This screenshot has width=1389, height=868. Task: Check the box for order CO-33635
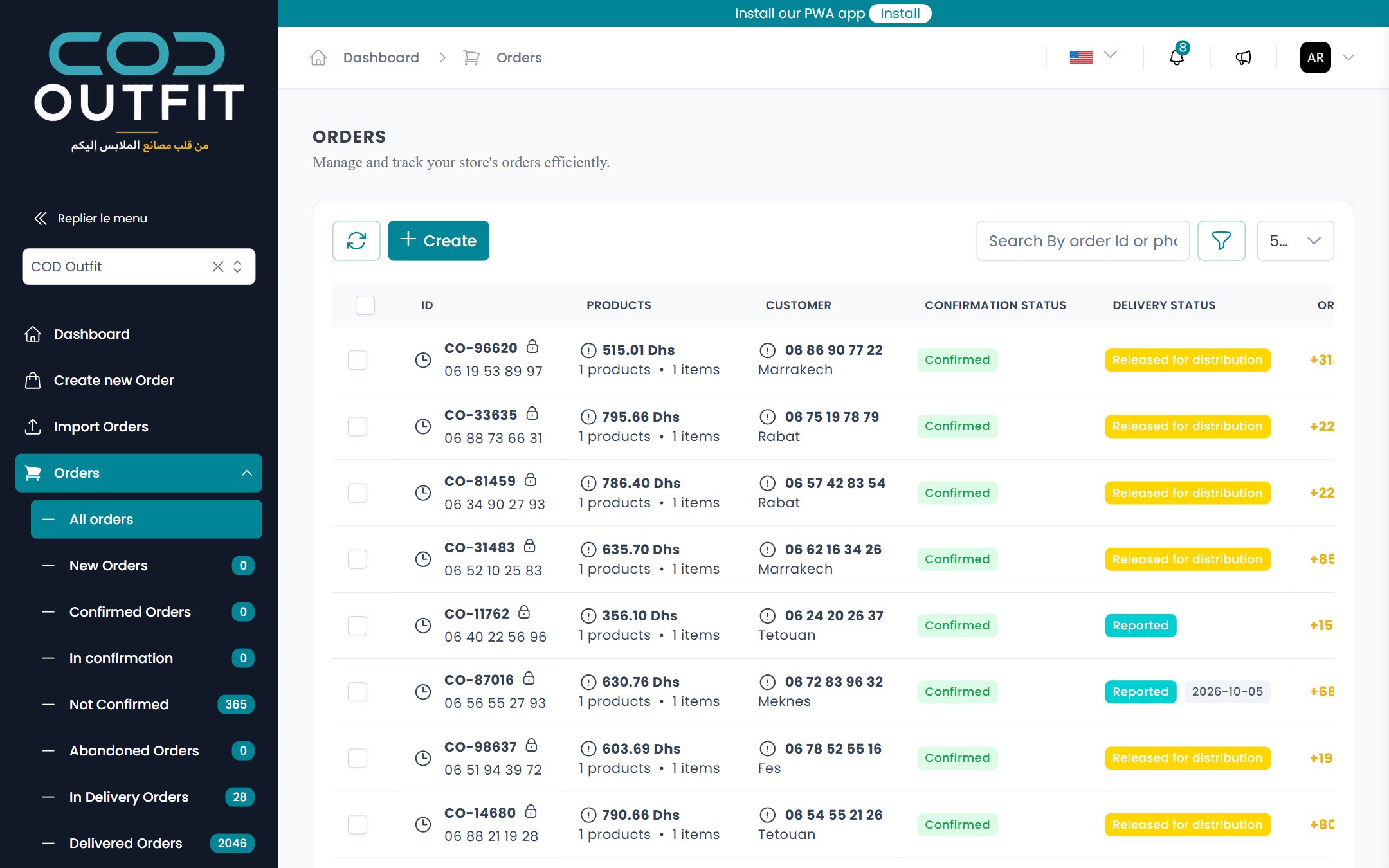pyautogui.click(x=358, y=426)
